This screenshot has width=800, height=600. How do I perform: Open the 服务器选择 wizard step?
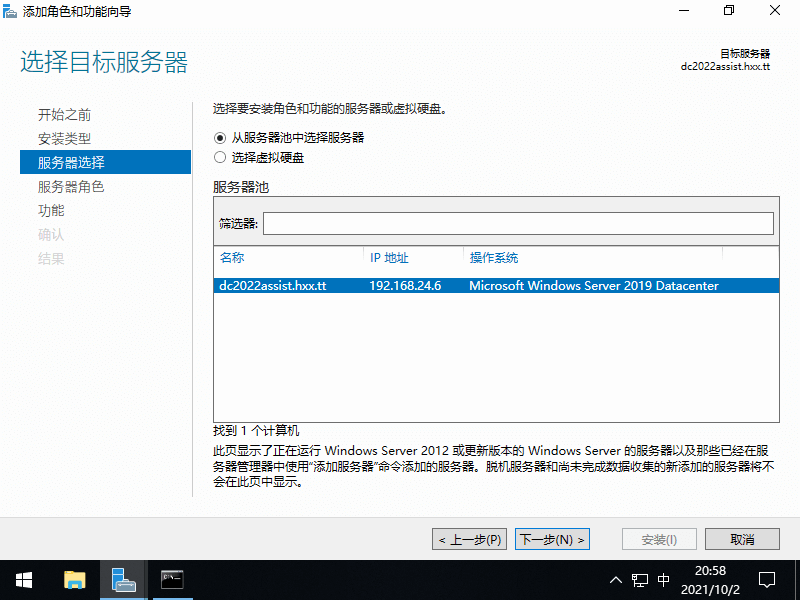click(x=105, y=162)
